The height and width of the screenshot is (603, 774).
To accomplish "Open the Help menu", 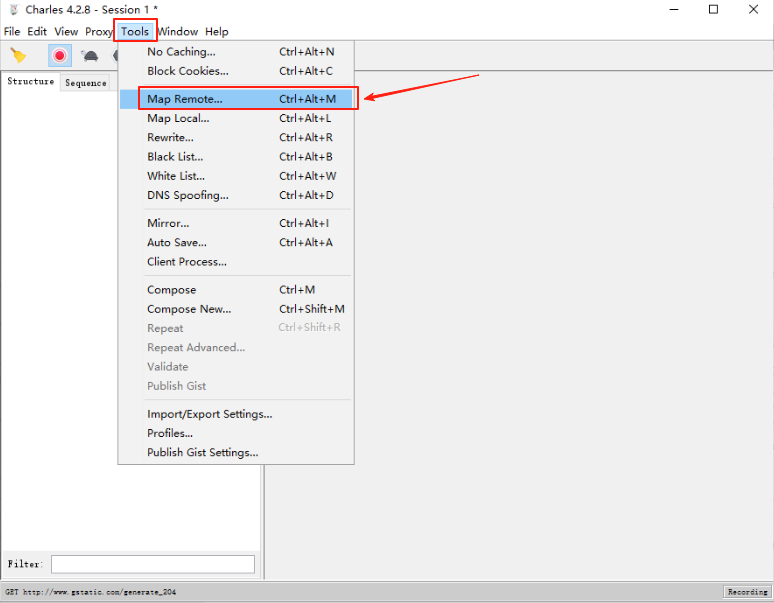I will pyautogui.click(x=217, y=32).
